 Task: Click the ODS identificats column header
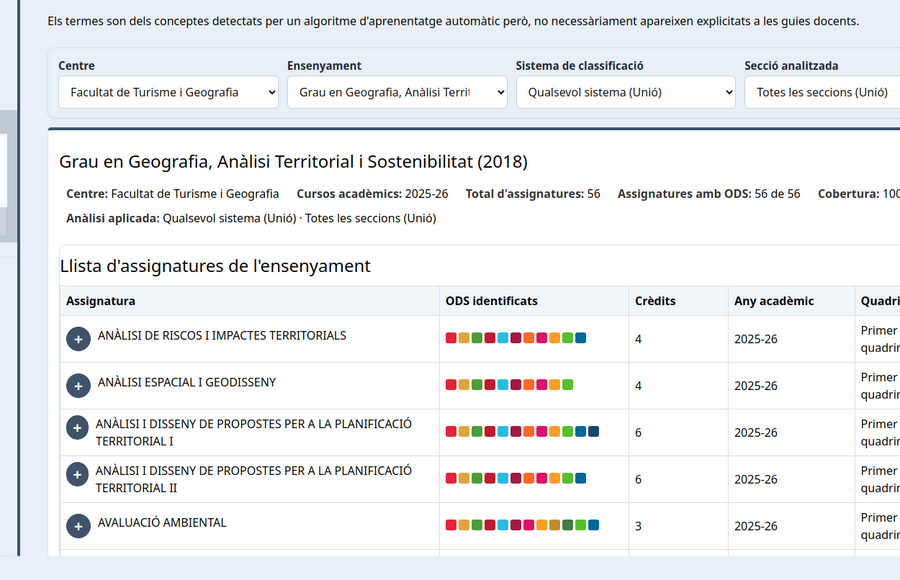click(491, 301)
